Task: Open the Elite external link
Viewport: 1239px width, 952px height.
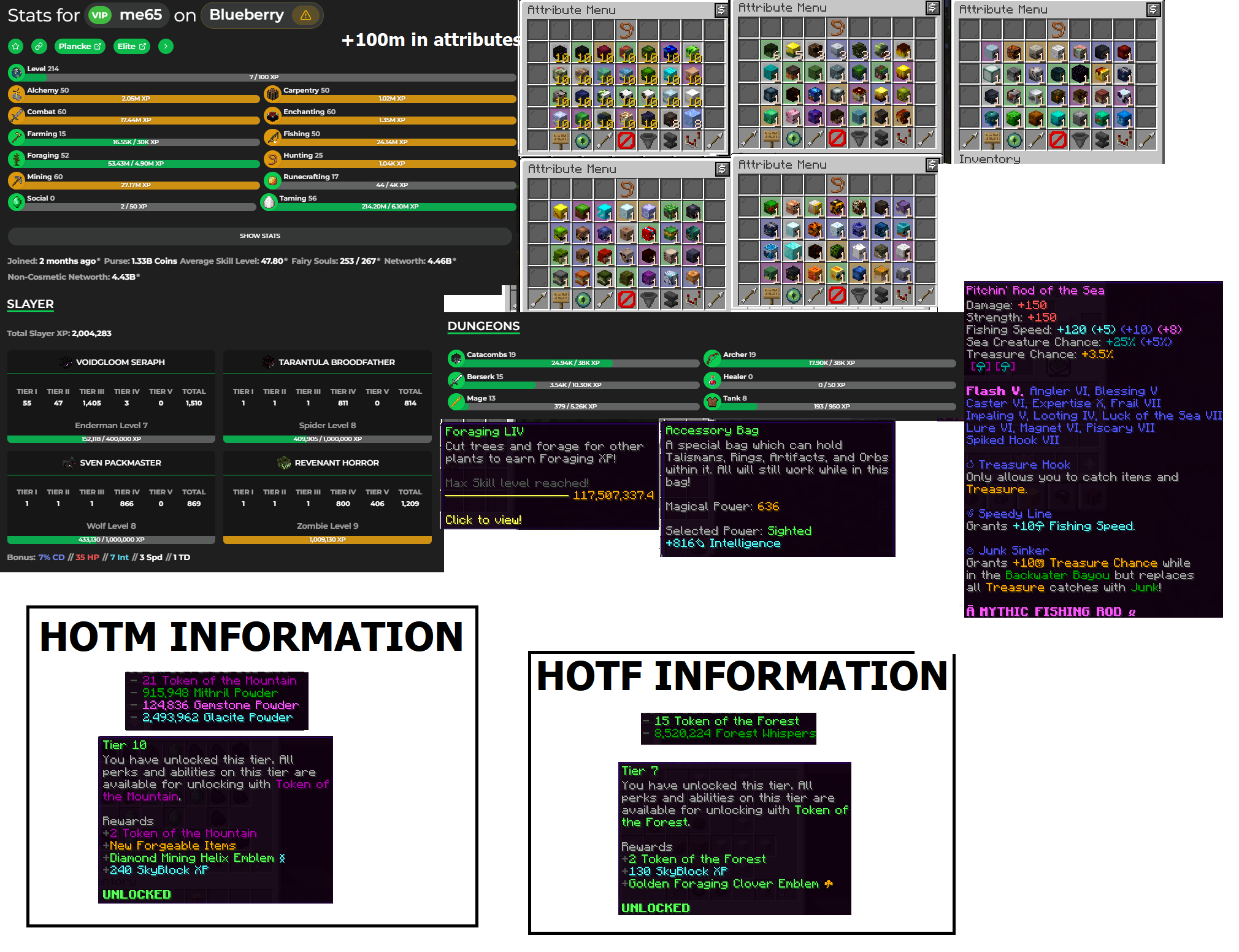Action: (x=131, y=46)
